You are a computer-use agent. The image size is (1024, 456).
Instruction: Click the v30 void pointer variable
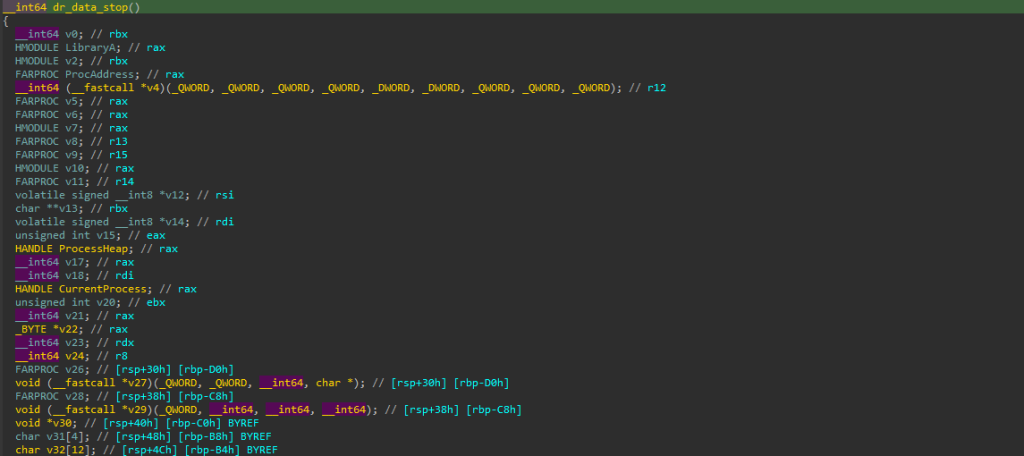pos(56,423)
